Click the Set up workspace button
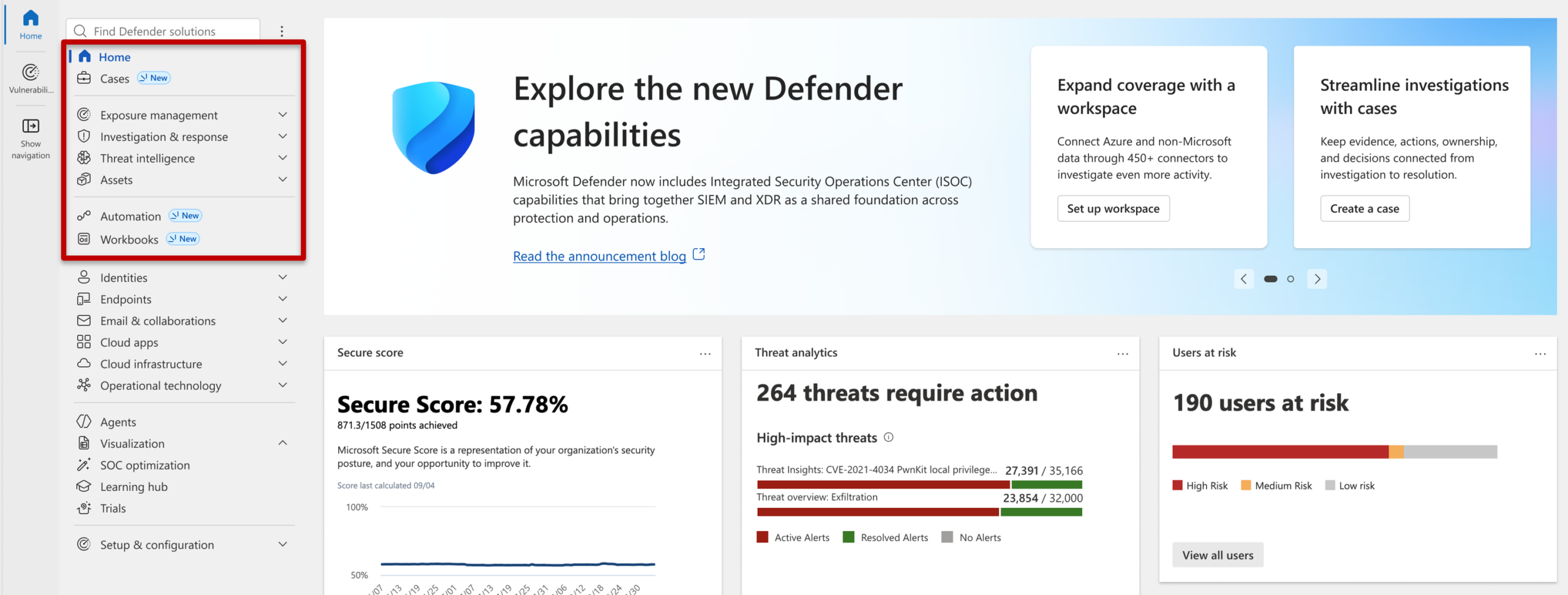The width and height of the screenshot is (1568, 595). [1113, 208]
